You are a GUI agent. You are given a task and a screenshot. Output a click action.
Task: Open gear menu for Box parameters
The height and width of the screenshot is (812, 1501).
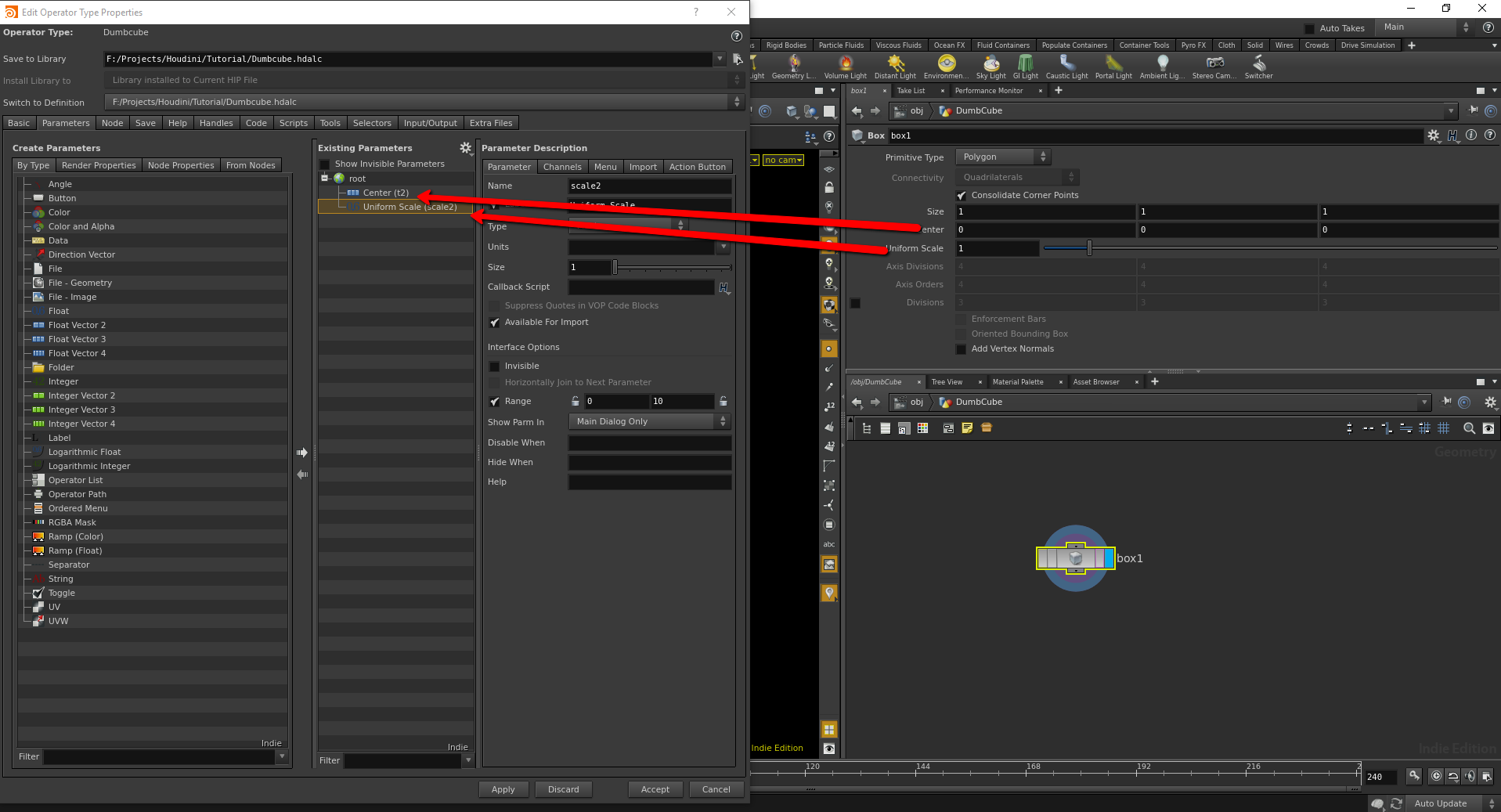[1433, 135]
